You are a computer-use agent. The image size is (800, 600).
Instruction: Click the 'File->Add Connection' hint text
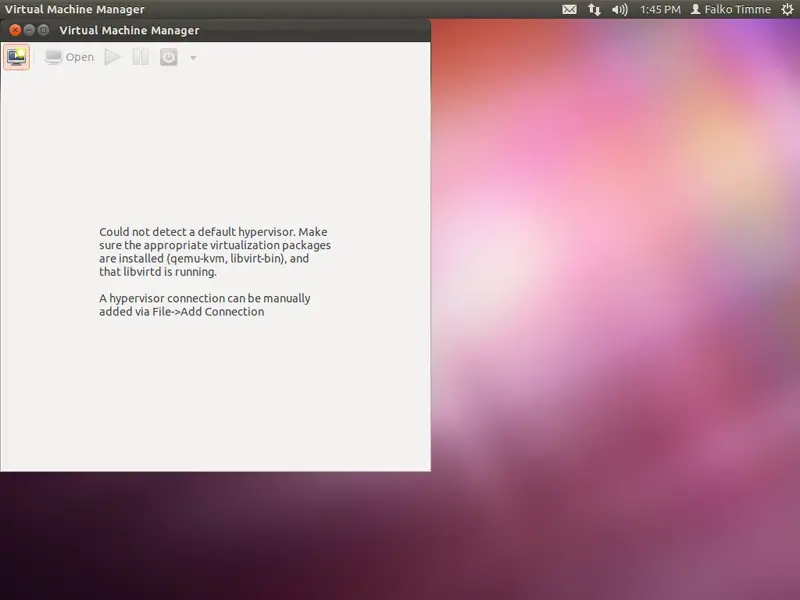coord(208,312)
